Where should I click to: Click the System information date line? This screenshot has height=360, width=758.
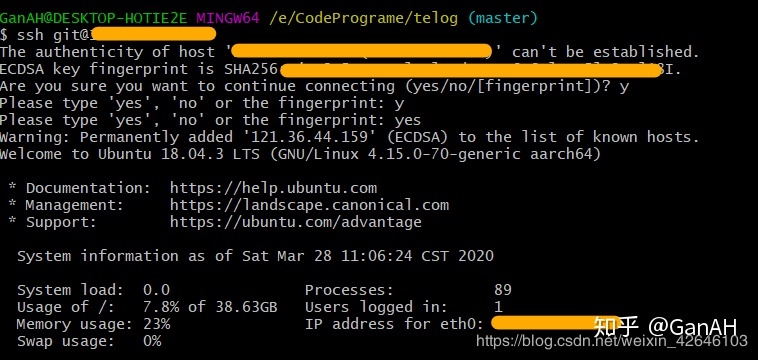[x=255, y=256]
